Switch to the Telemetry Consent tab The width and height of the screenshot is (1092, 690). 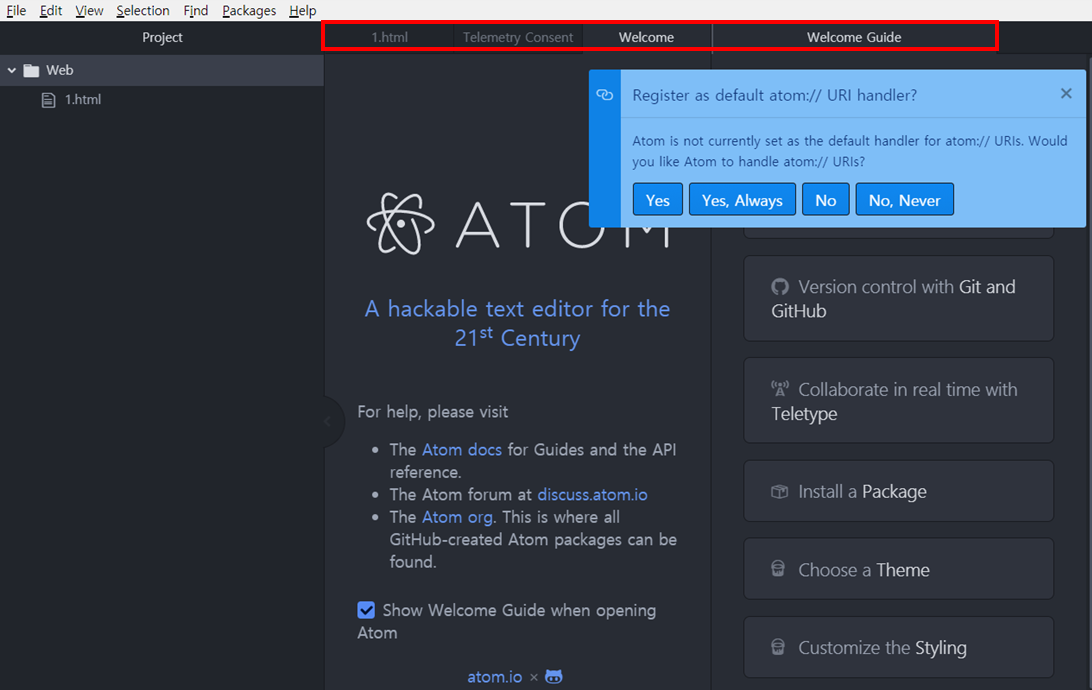(517, 38)
